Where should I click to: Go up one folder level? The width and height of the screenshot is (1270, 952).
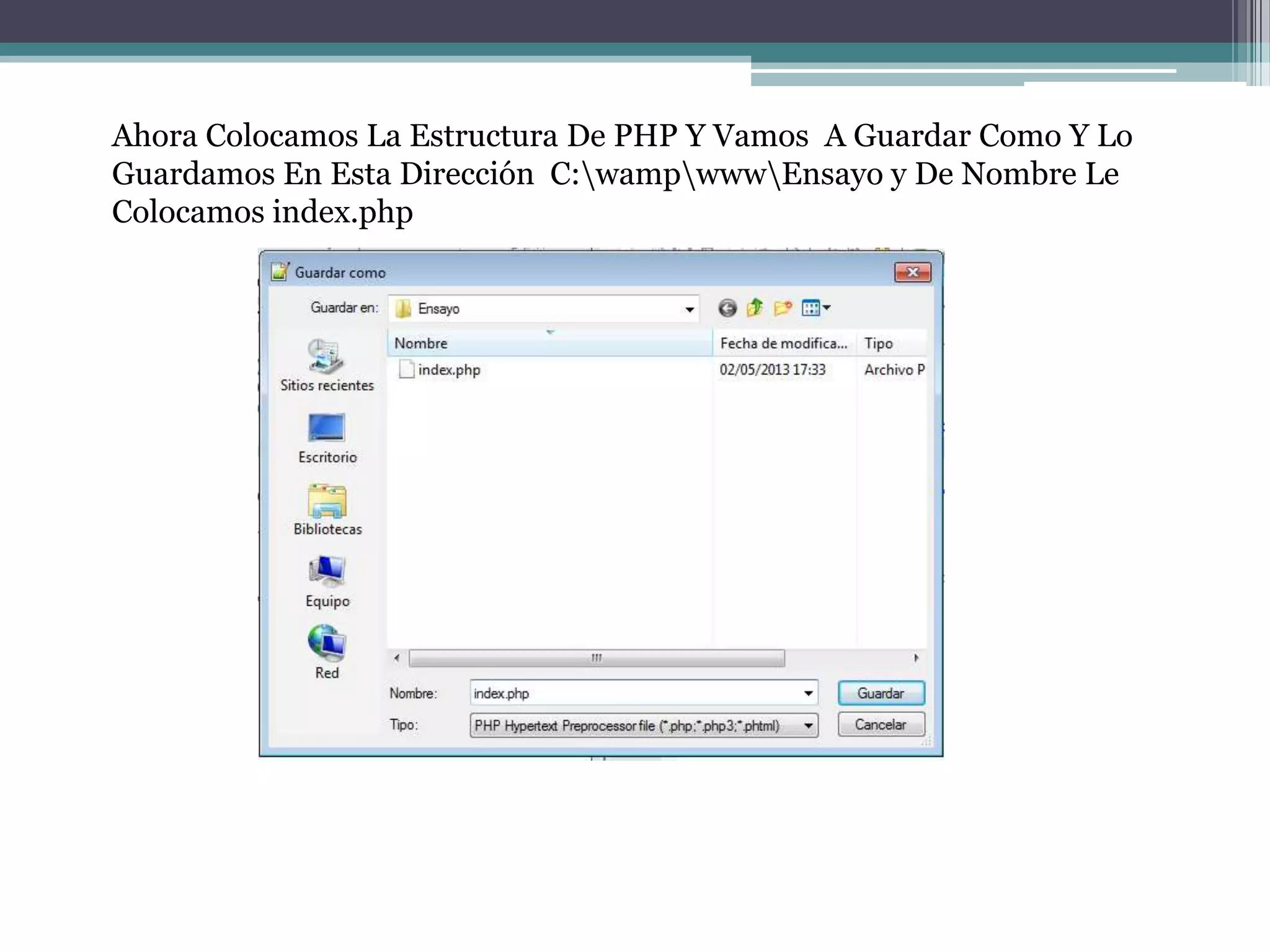(755, 307)
